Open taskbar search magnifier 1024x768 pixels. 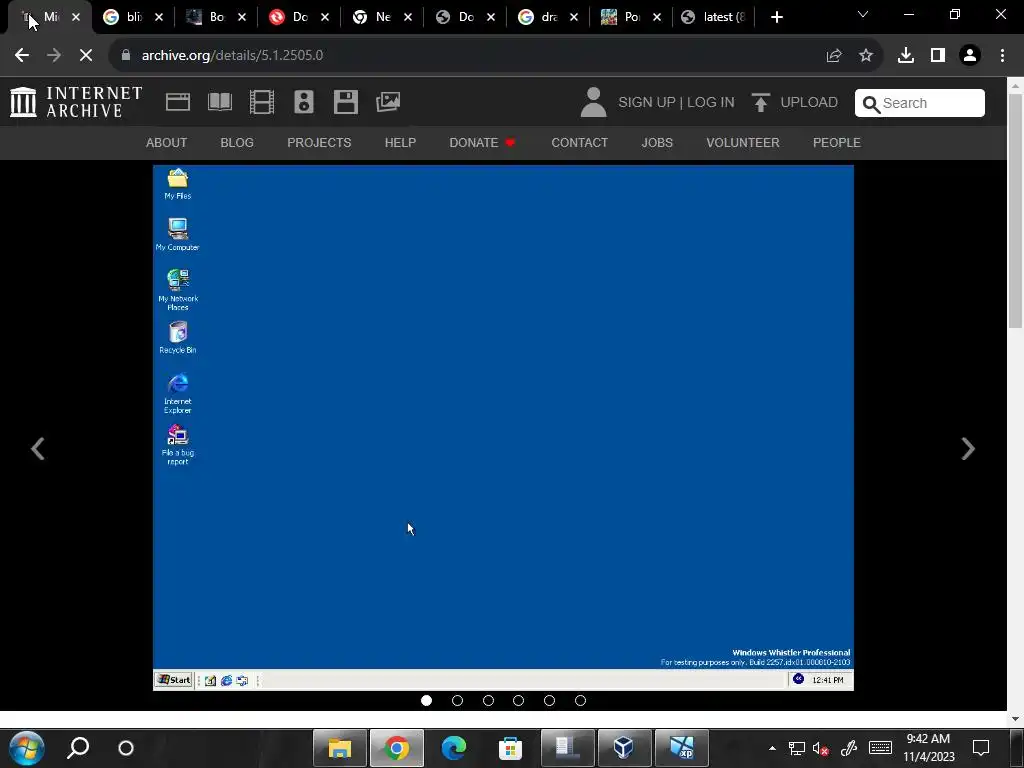[78, 748]
